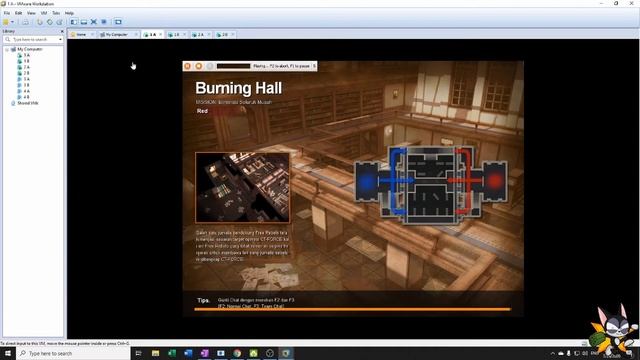Close the 2 A tab

(x=209, y=35)
